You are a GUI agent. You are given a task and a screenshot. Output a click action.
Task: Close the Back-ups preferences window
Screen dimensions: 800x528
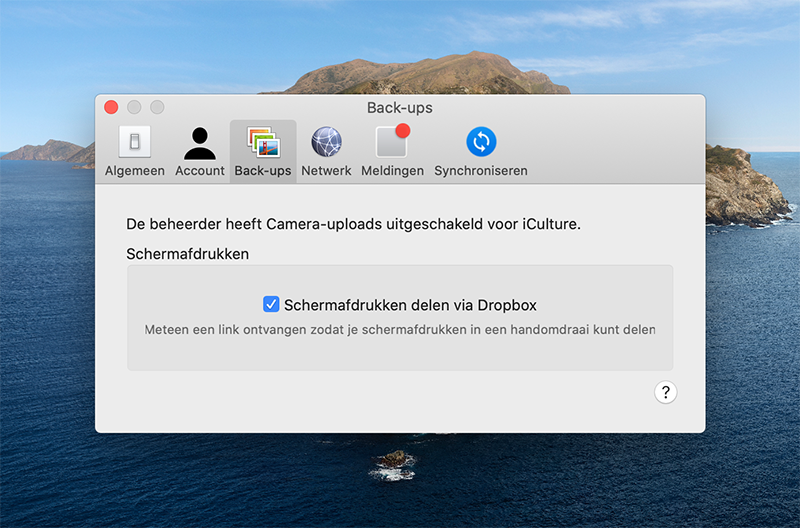point(111,107)
